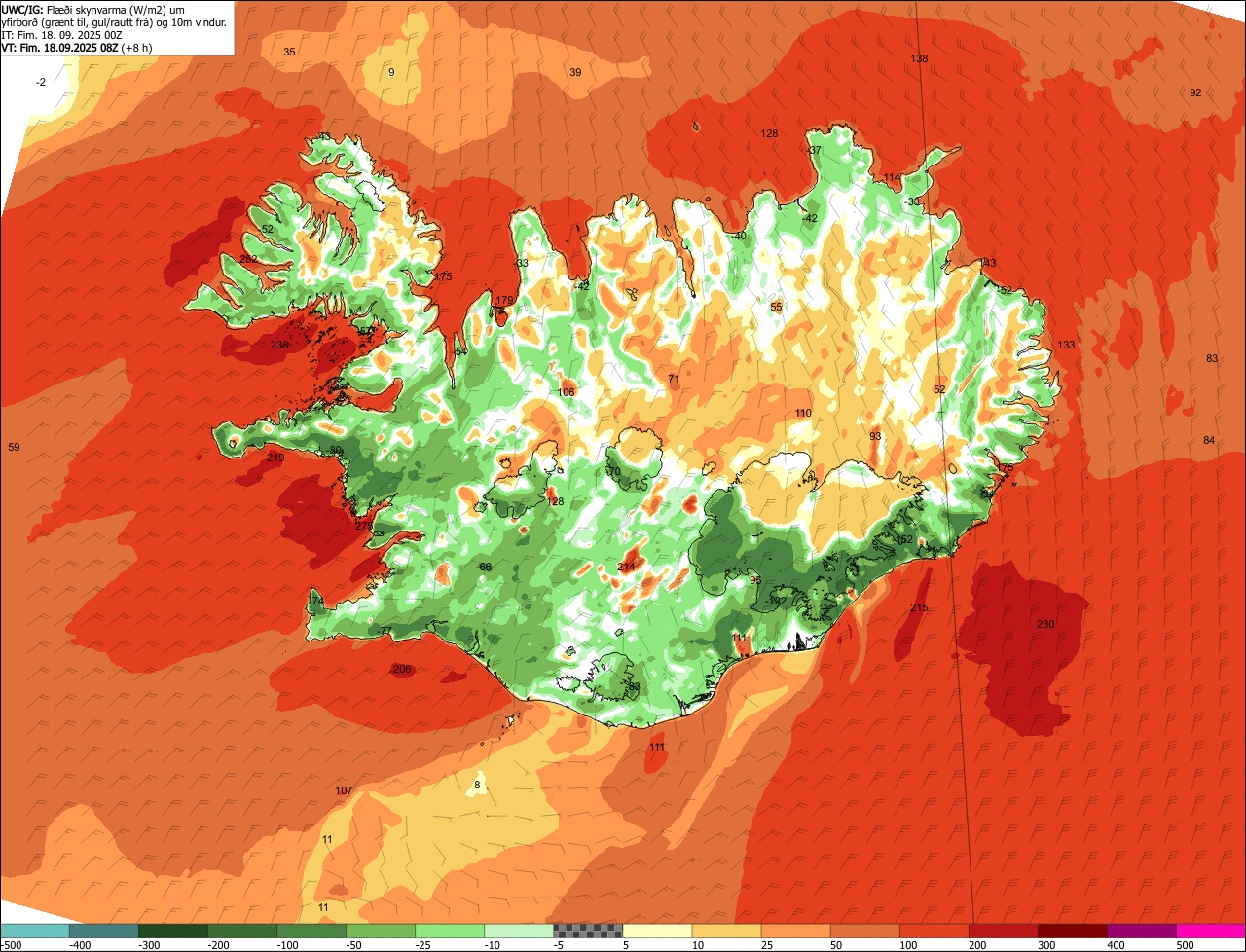Click the map value '-2' near the header
The image size is (1246, 952).
click(41, 82)
